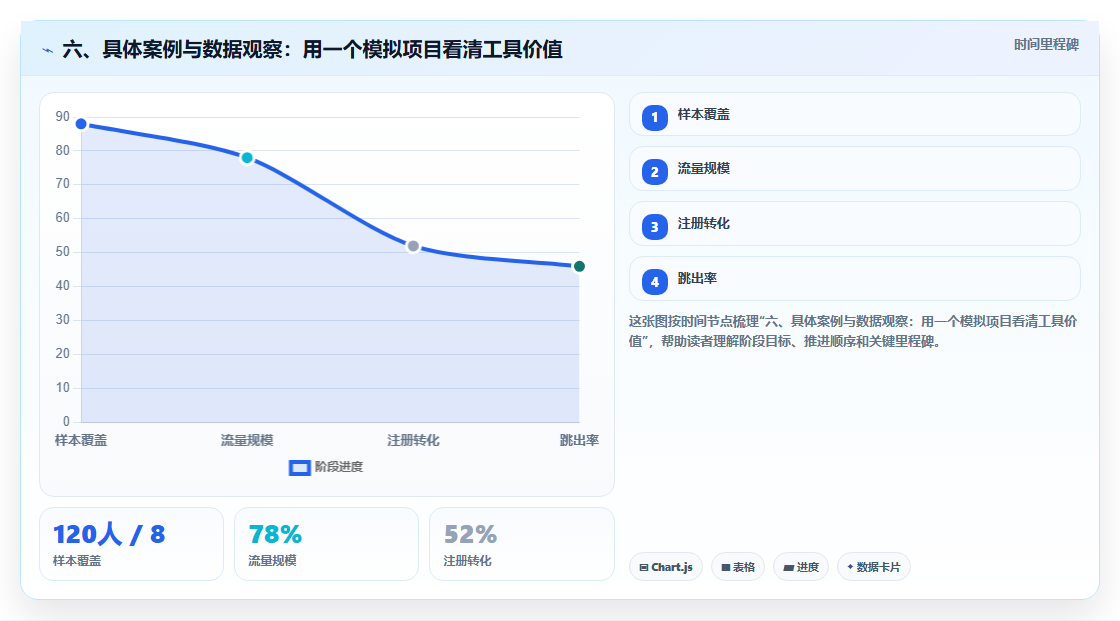Select the teal 流量规模 data point

(247, 158)
